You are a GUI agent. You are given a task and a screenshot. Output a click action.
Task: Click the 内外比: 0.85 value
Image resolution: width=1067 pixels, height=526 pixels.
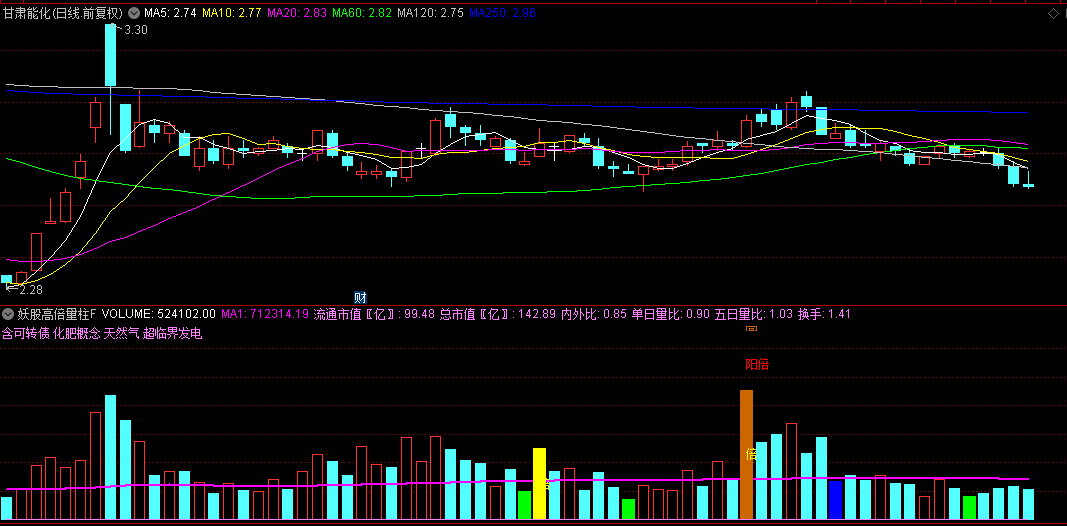pos(593,314)
